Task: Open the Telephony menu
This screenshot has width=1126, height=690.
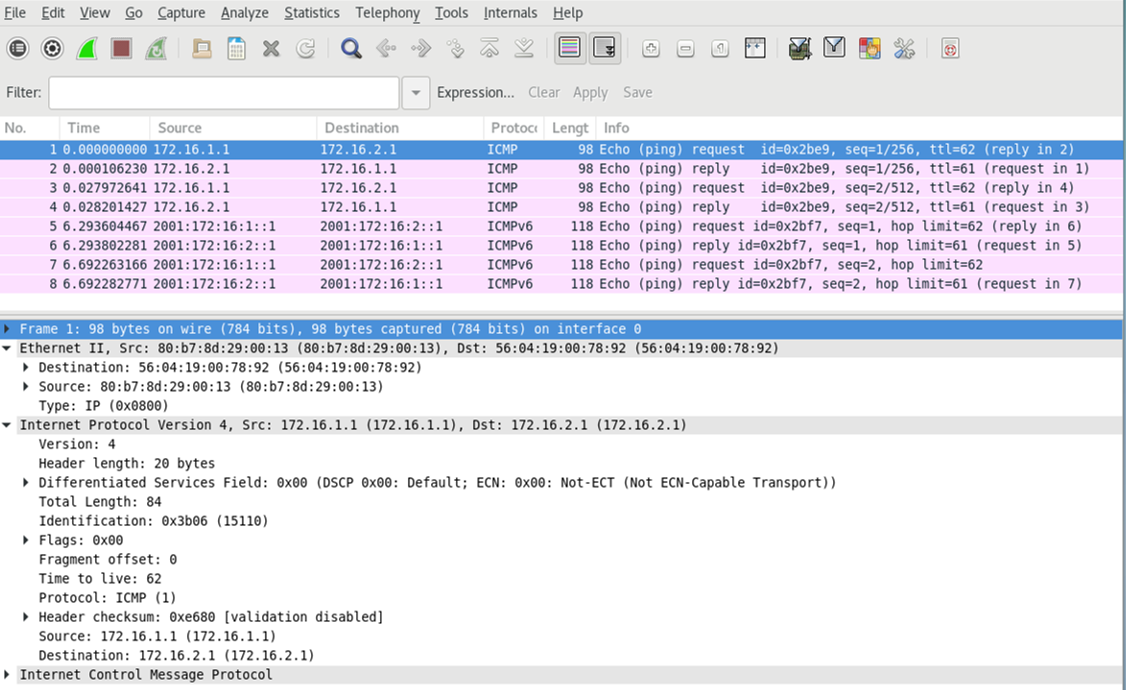Action: coord(387,13)
